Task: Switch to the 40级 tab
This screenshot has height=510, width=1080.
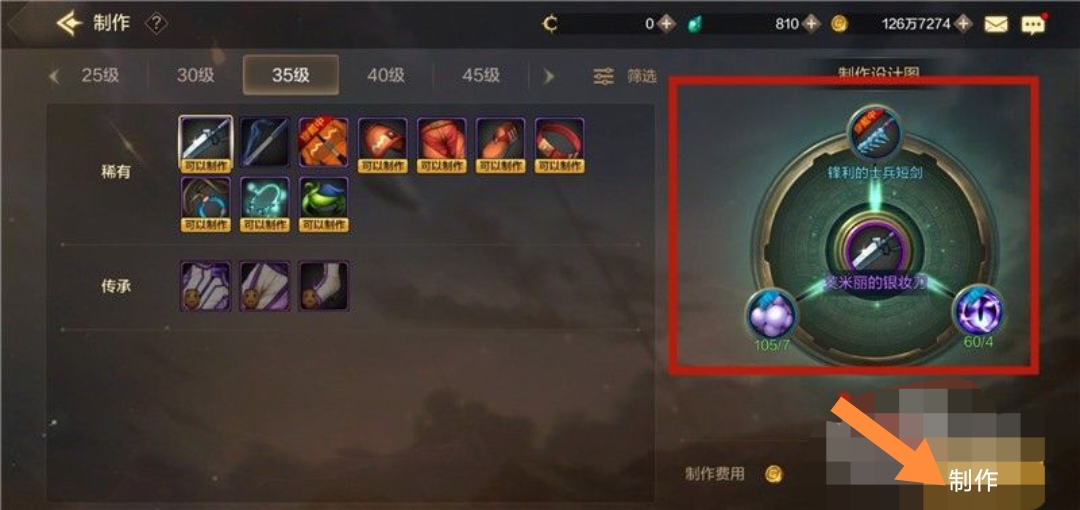Action: click(386, 75)
